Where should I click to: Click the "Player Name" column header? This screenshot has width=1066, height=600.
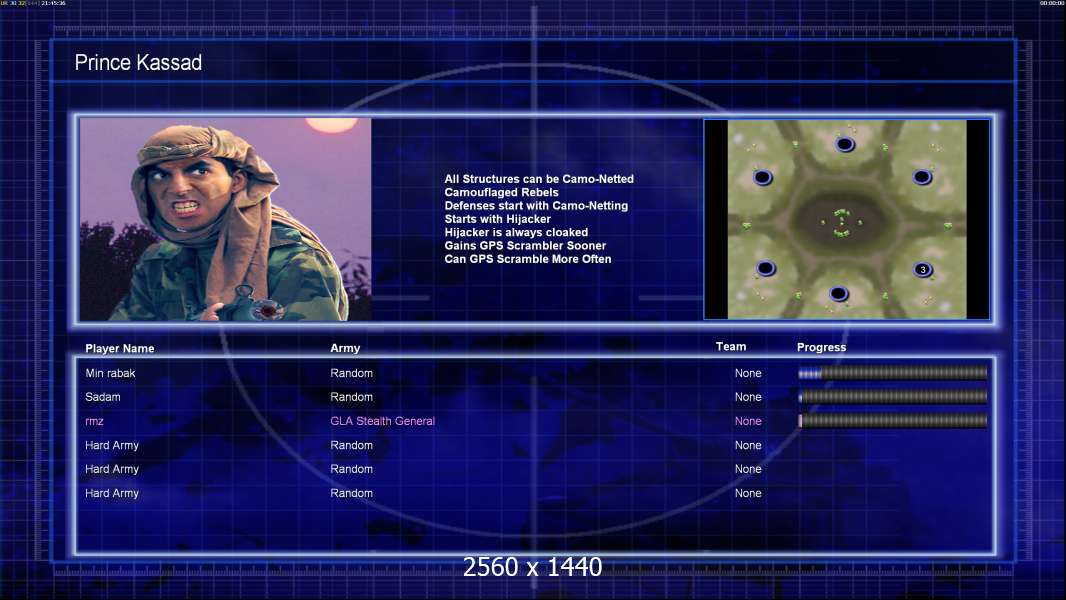coord(120,349)
